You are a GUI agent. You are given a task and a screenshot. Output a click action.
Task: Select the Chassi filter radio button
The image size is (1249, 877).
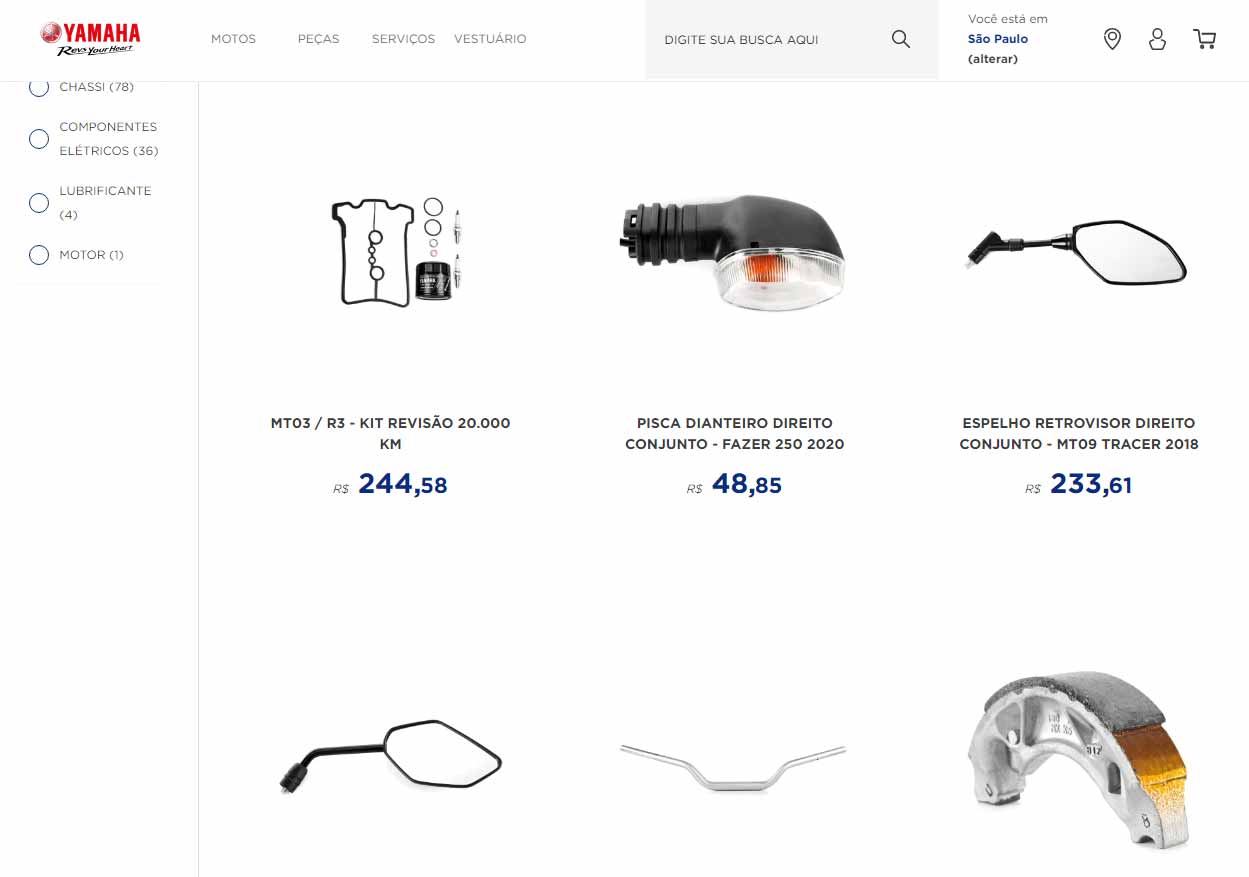point(39,87)
